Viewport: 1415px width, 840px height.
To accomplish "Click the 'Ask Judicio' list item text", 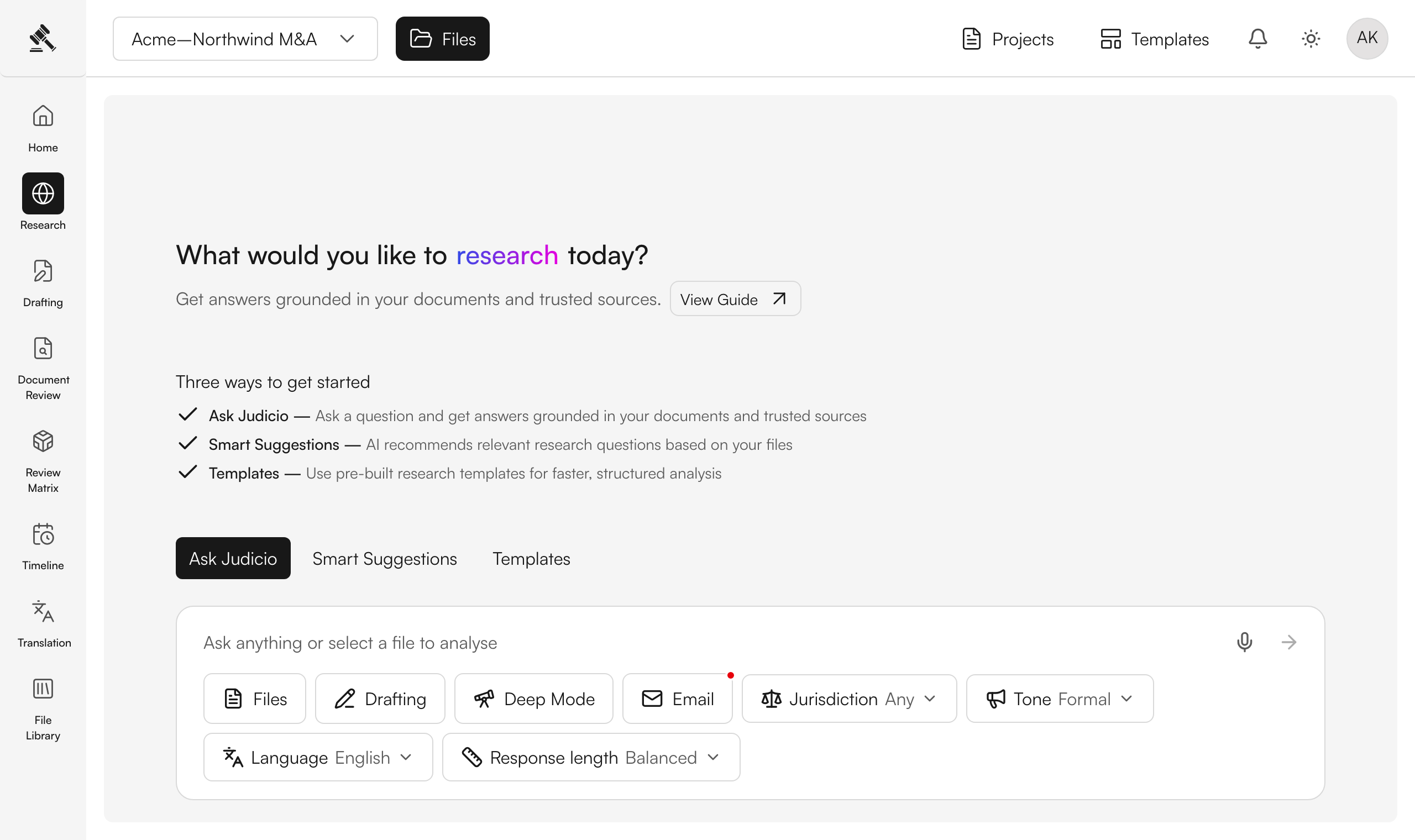I will (x=249, y=416).
